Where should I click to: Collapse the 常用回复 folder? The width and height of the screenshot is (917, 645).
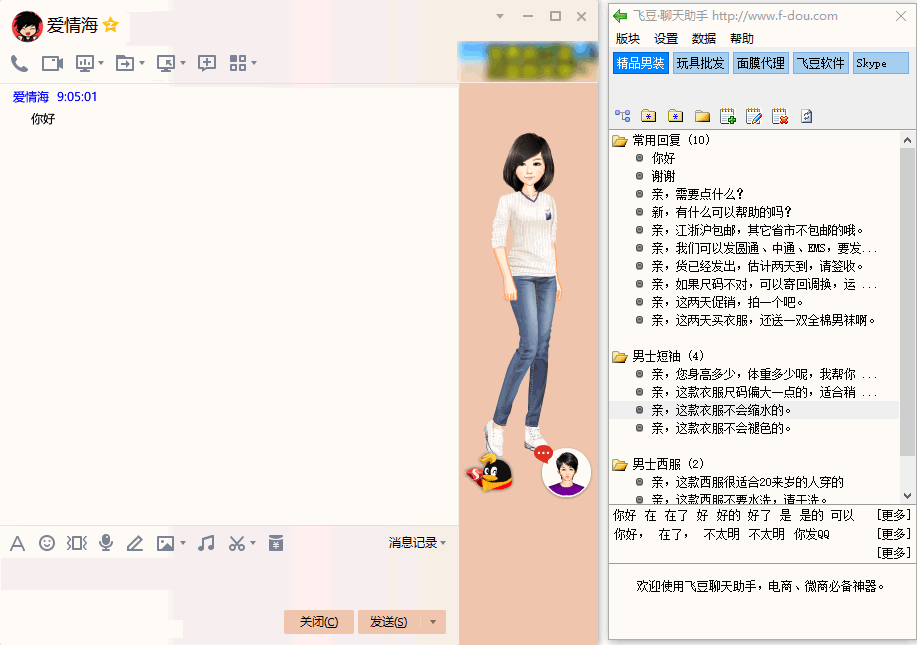coord(620,141)
